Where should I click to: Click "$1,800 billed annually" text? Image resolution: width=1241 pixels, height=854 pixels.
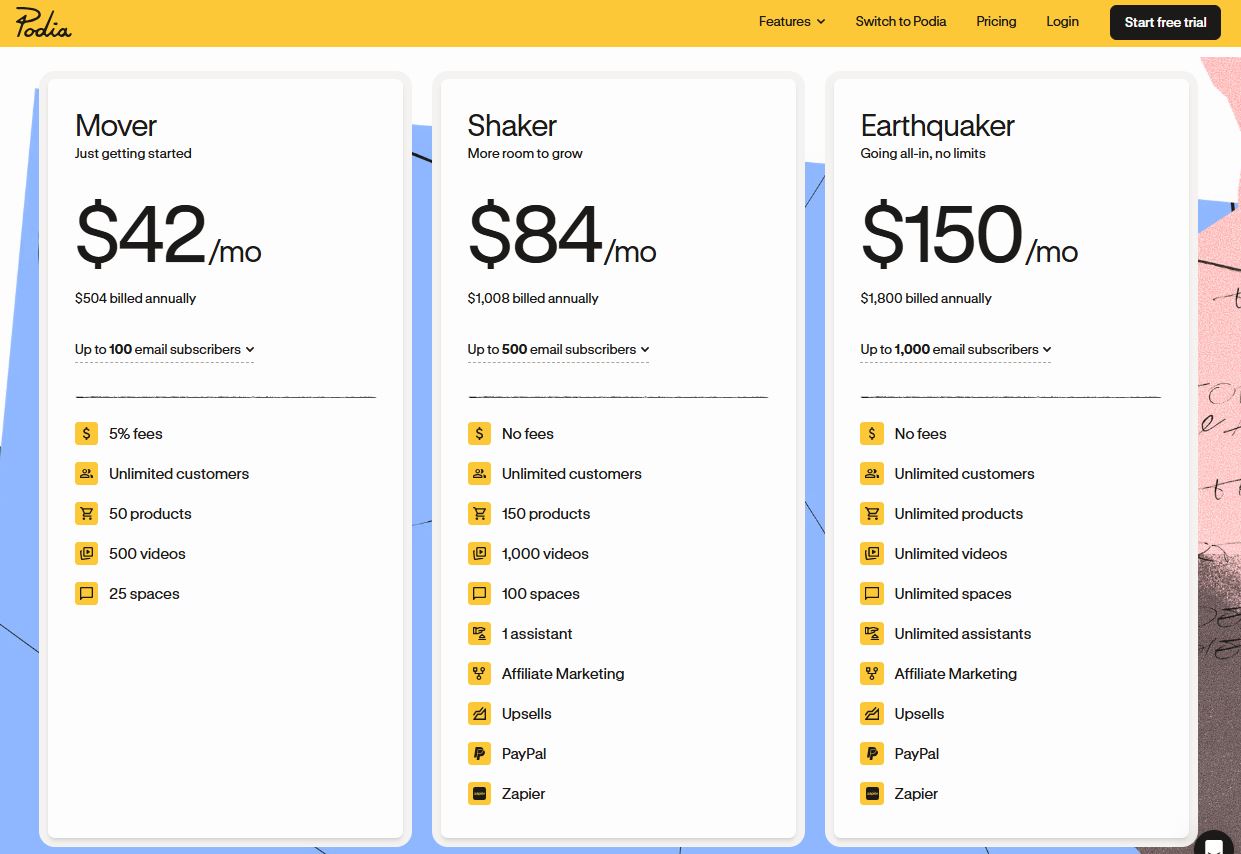pos(926,298)
